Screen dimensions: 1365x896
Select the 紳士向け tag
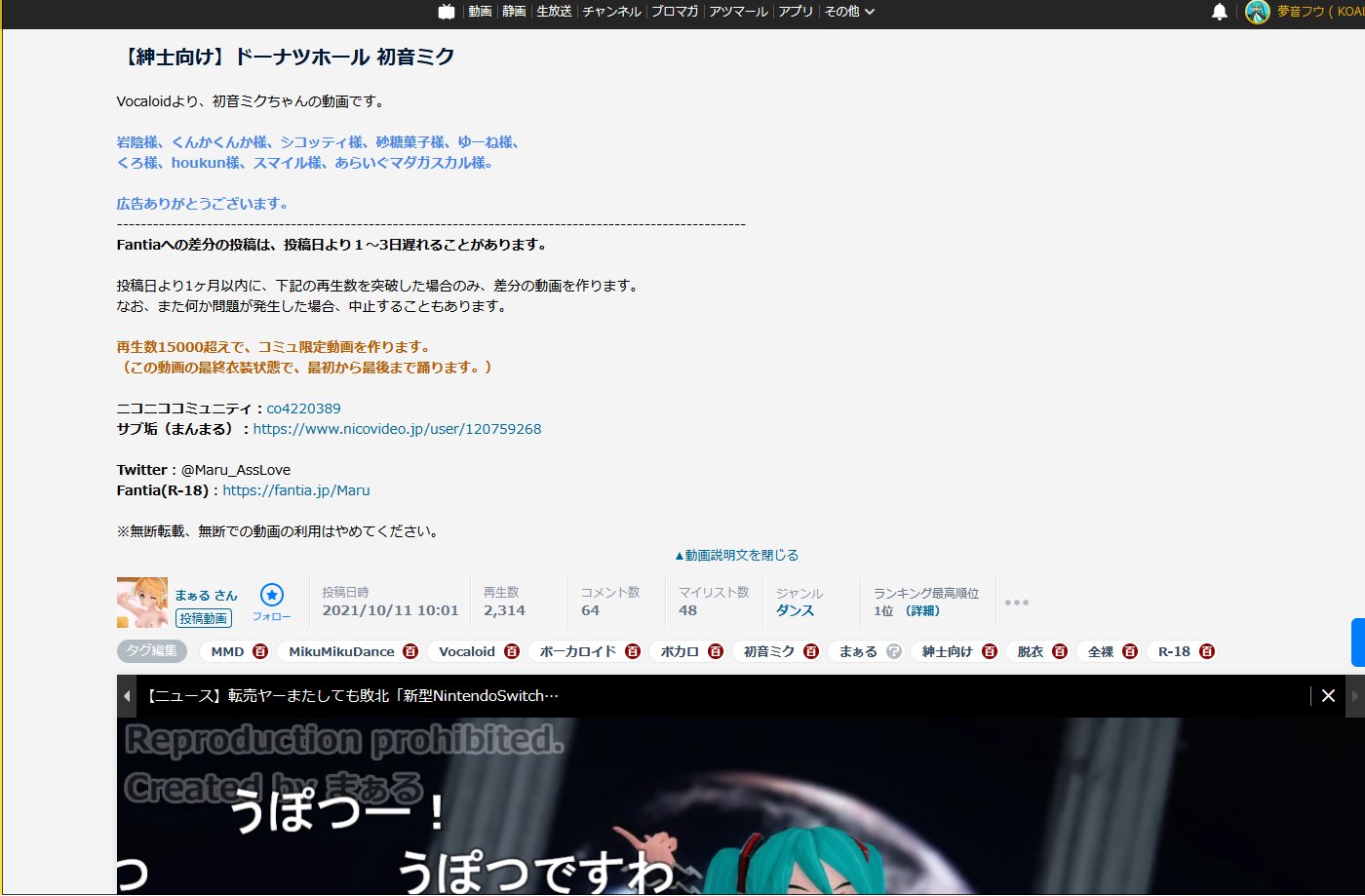point(948,651)
